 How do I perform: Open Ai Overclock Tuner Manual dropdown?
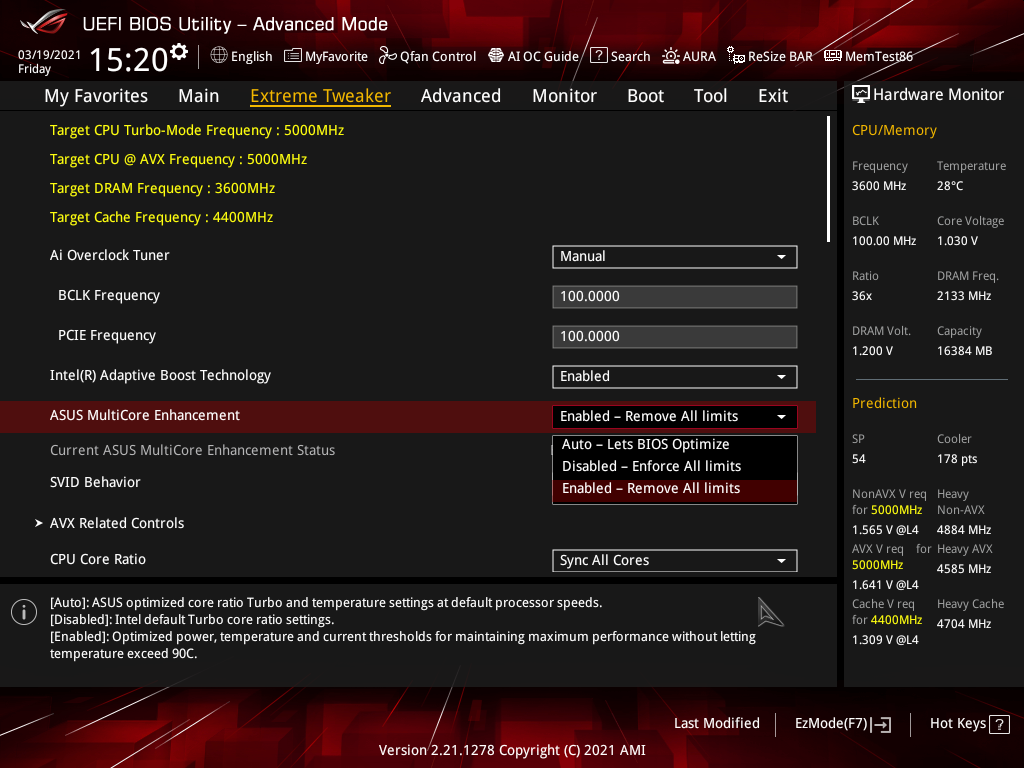click(675, 257)
